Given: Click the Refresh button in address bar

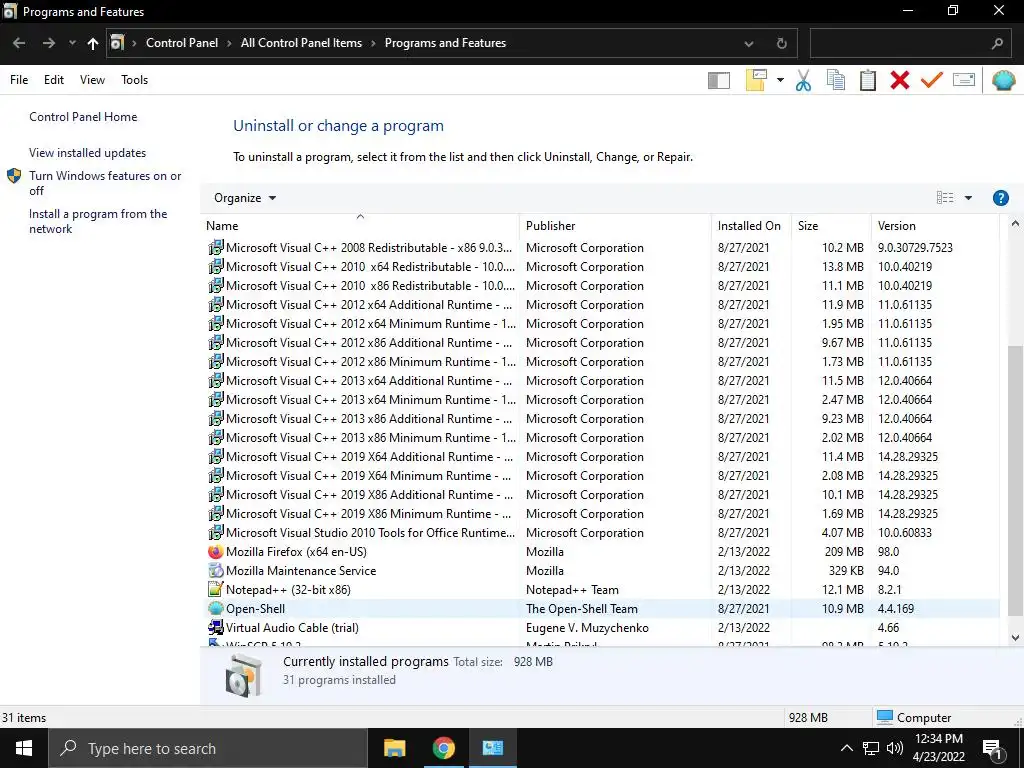Looking at the screenshot, I should pyautogui.click(x=781, y=44).
